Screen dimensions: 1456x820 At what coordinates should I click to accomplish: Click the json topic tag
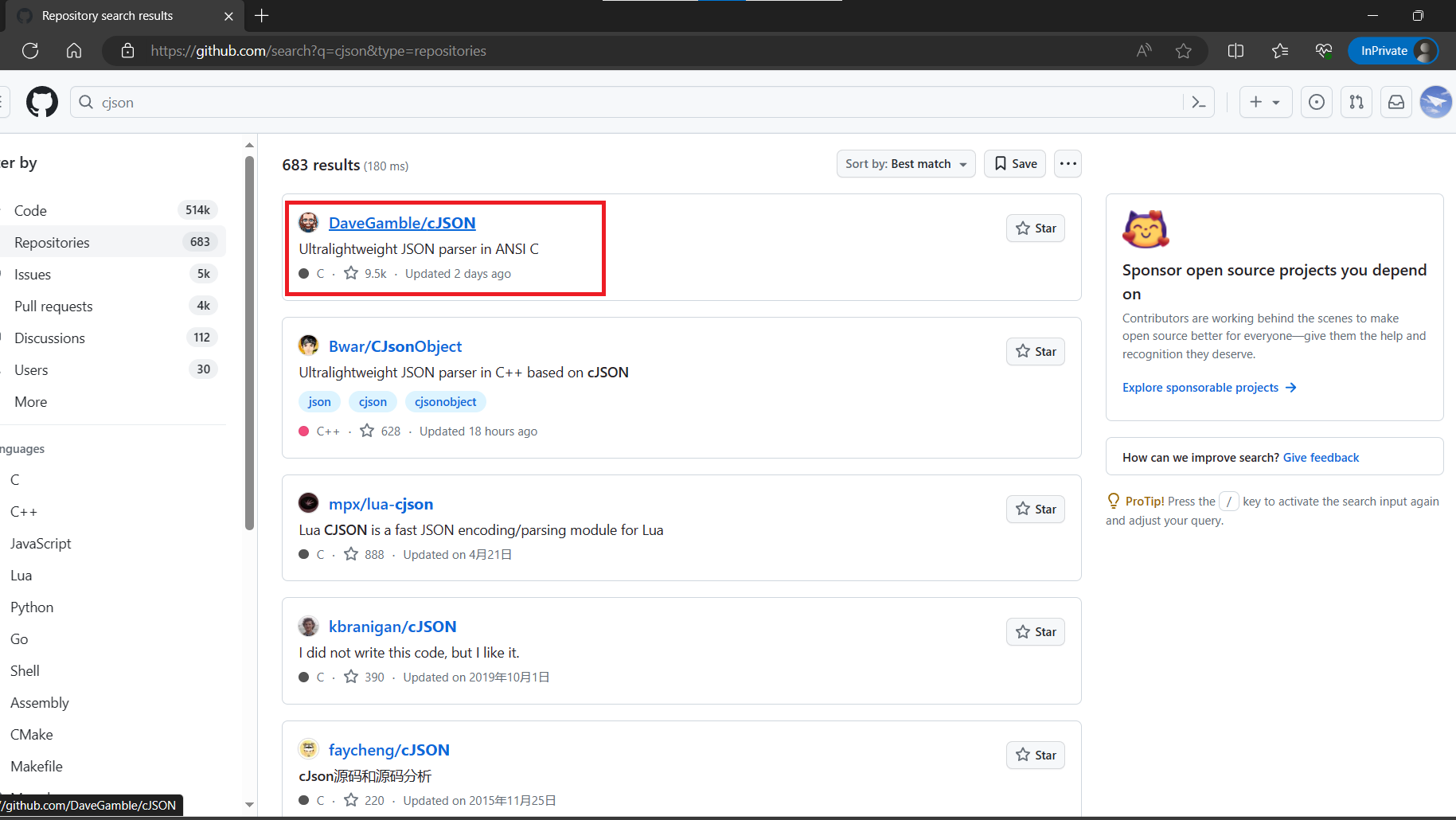[x=319, y=402]
